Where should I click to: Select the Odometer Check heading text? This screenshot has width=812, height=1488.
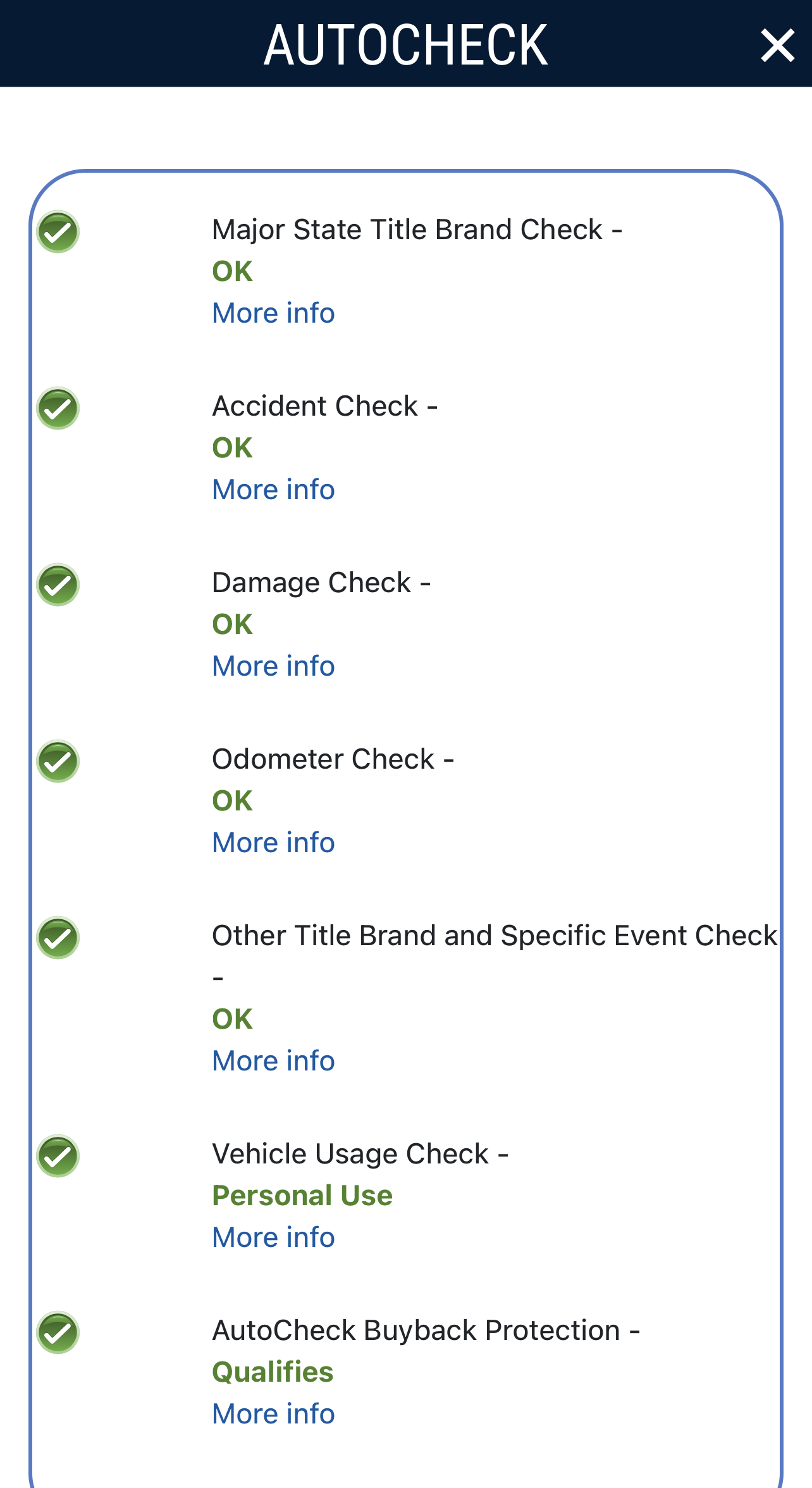click(323, 759)
